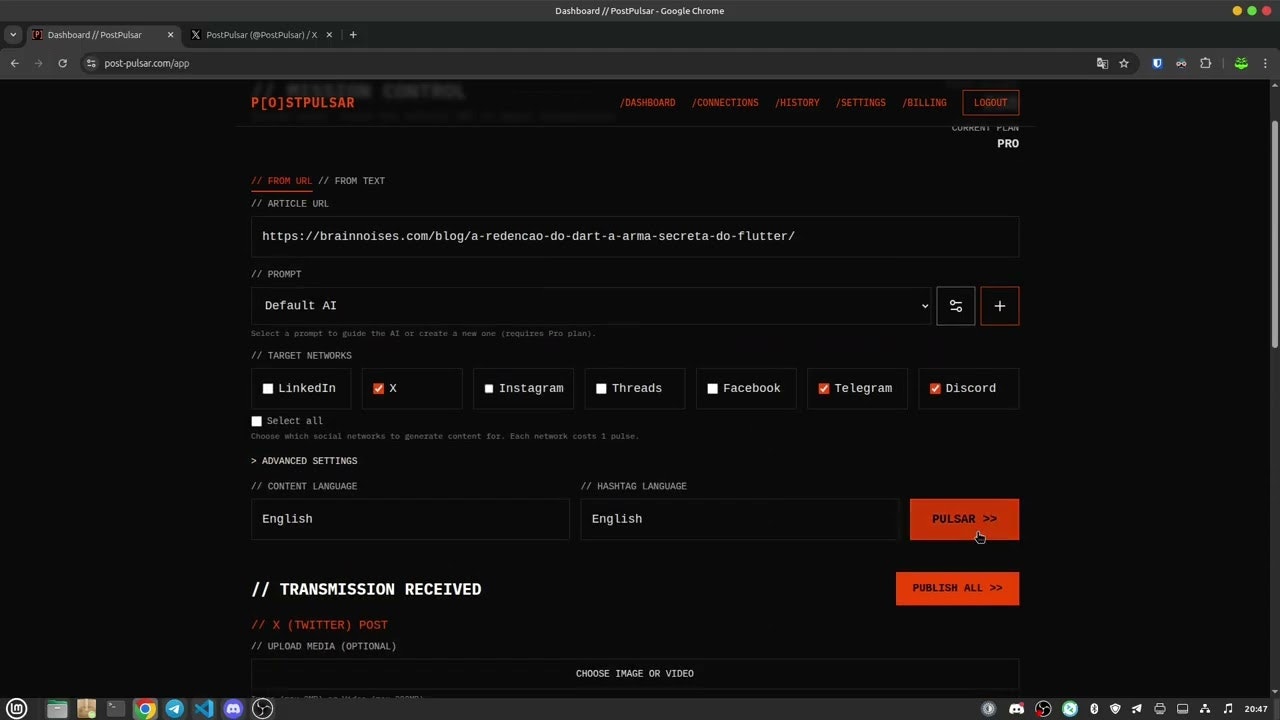
Task: Close the Dashboard // PostPulsar tab
Action: [170, 35]
